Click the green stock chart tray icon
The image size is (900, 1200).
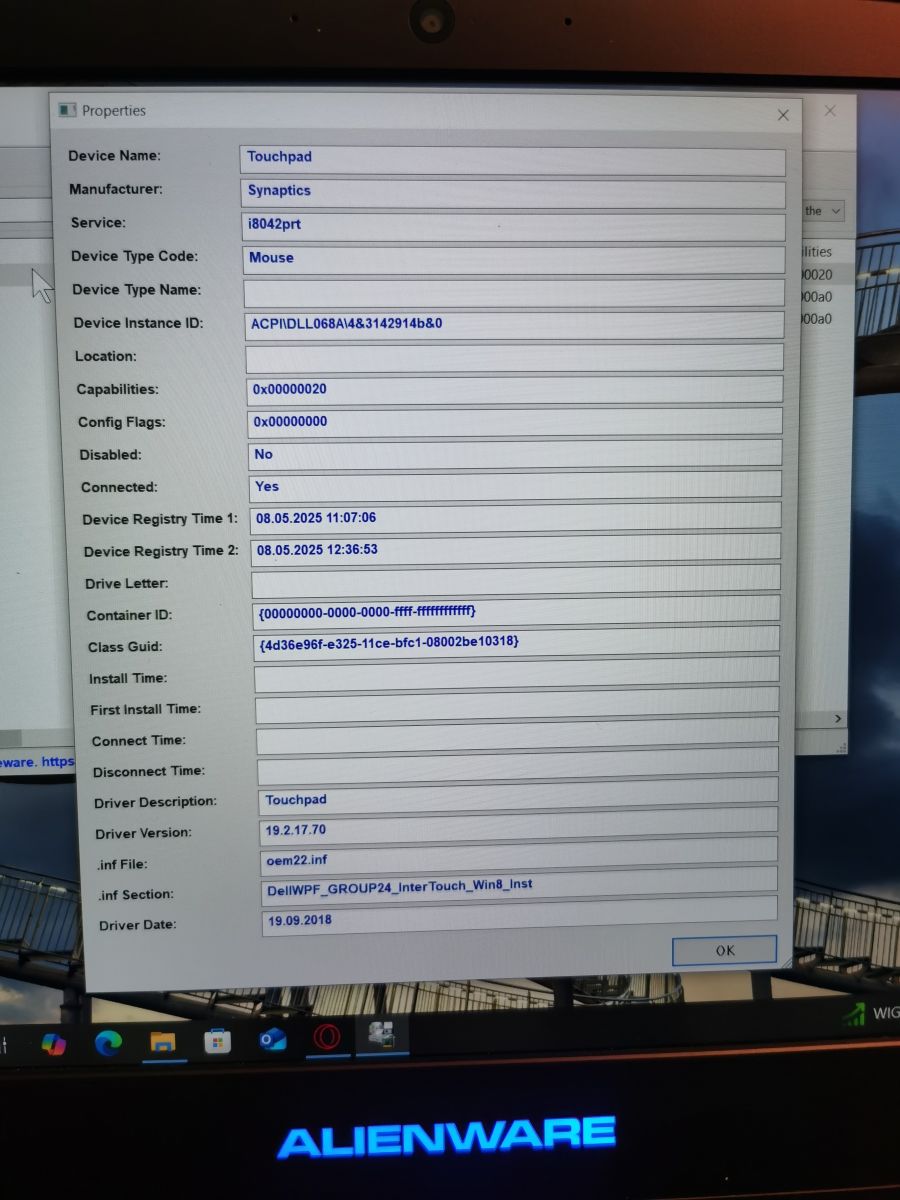click(853, 1015)
